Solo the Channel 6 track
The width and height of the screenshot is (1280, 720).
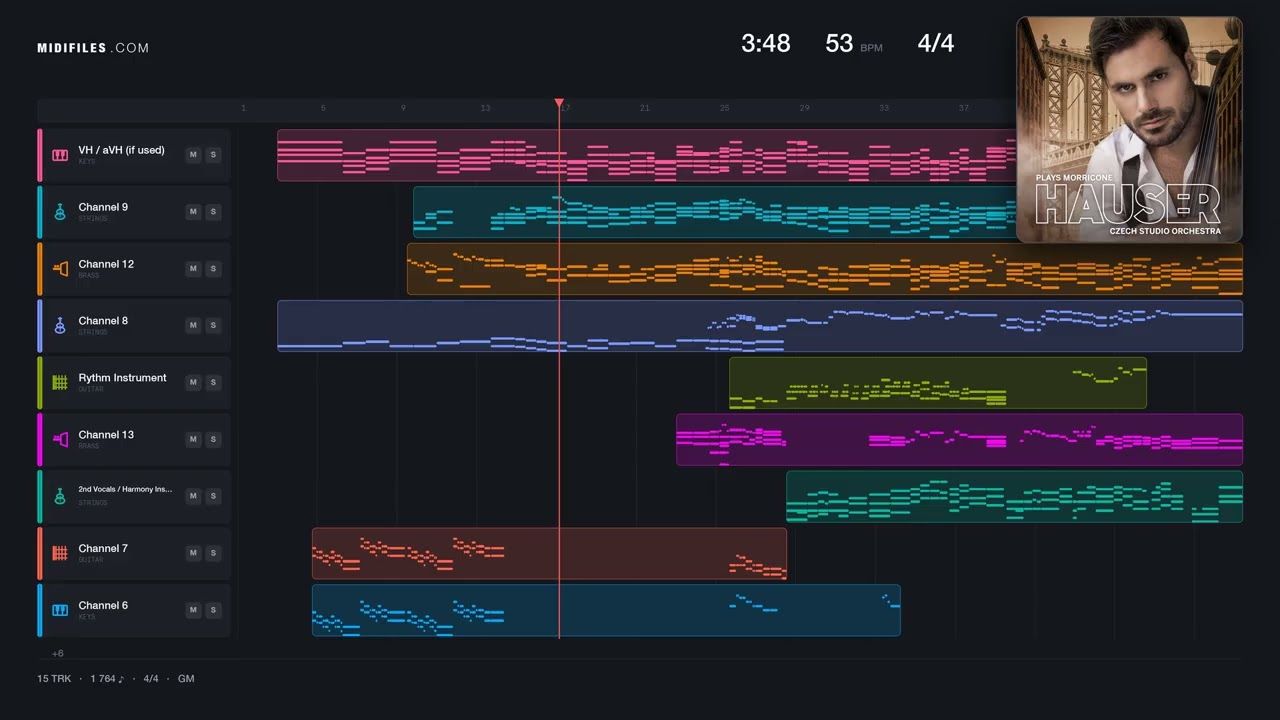tap(213, 611)
